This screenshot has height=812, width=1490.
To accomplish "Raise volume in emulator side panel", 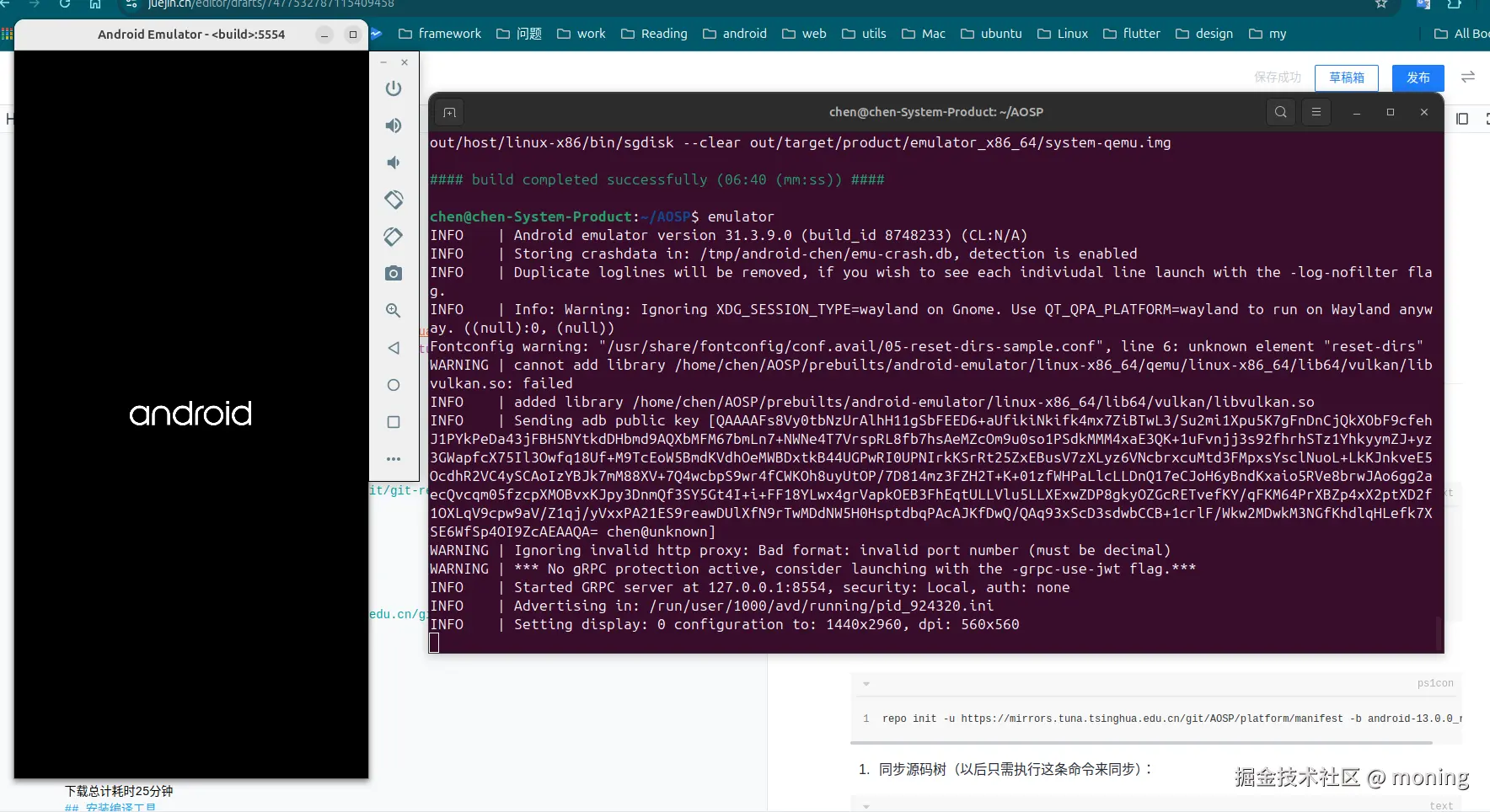I will click(394, 126).
